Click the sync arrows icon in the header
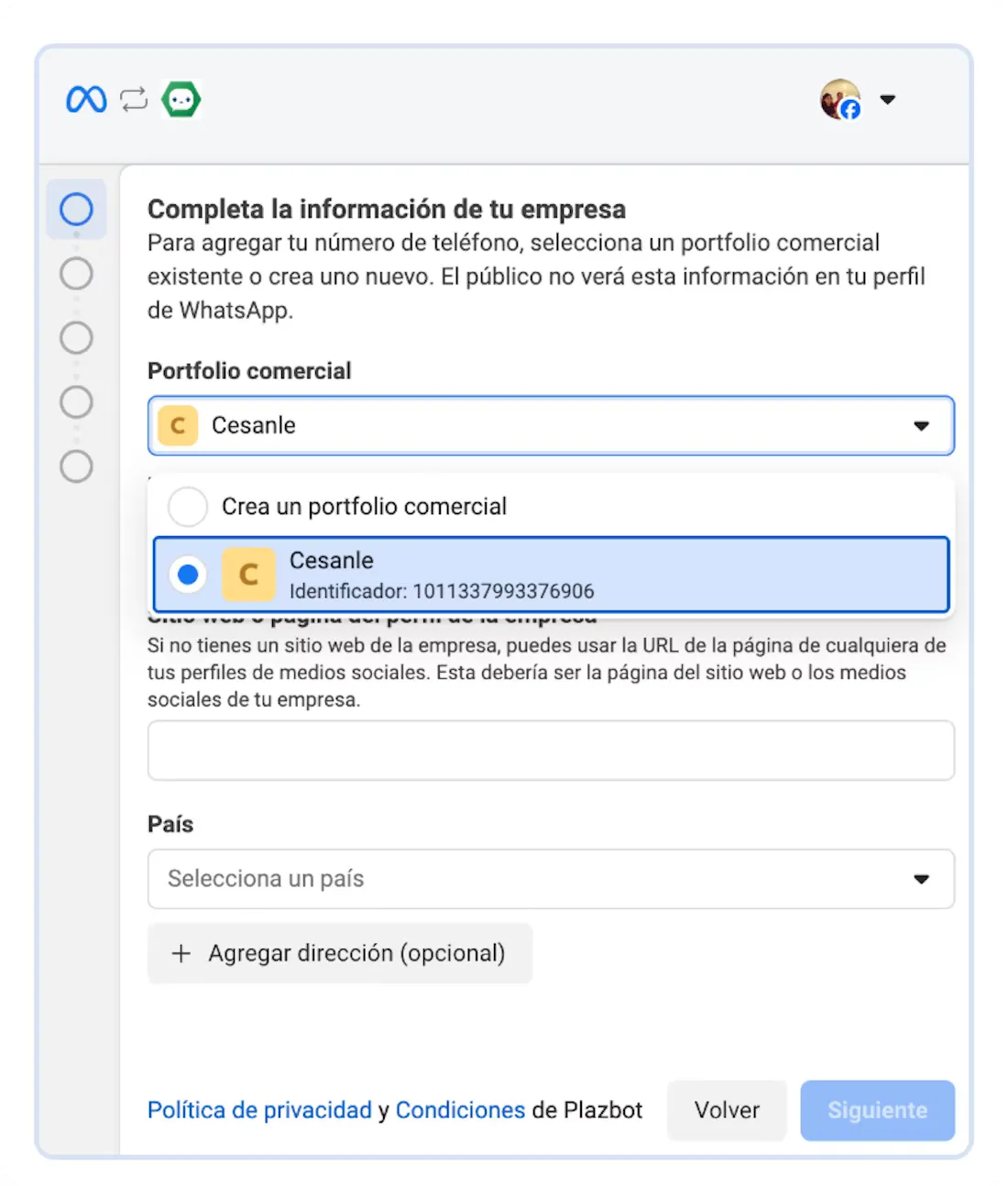The image size is (1008, 1186). click(x=134, y=99)
